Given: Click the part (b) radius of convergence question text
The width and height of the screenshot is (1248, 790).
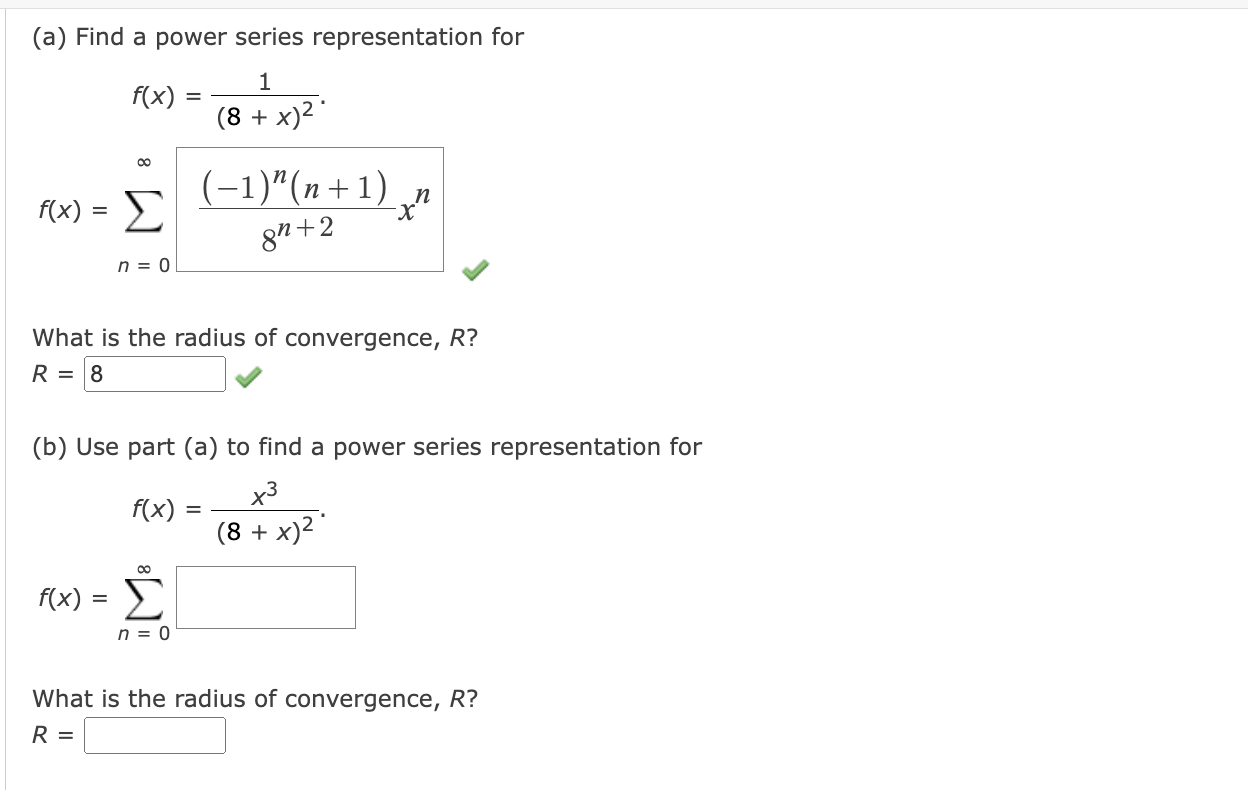Looking at the screenshot, I should click(253, 698).
